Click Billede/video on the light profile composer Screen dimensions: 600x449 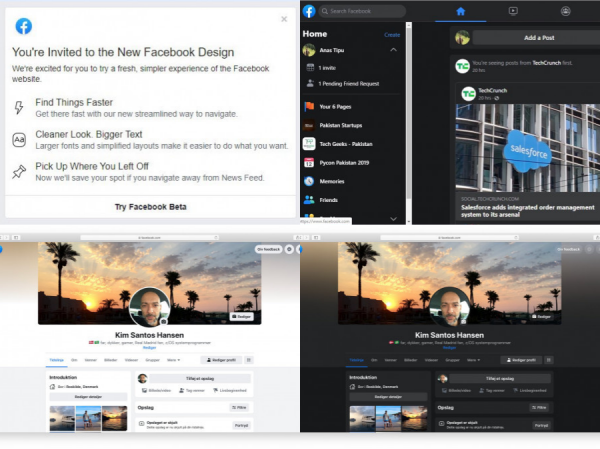pyautogui.click(x=156, y=390)
